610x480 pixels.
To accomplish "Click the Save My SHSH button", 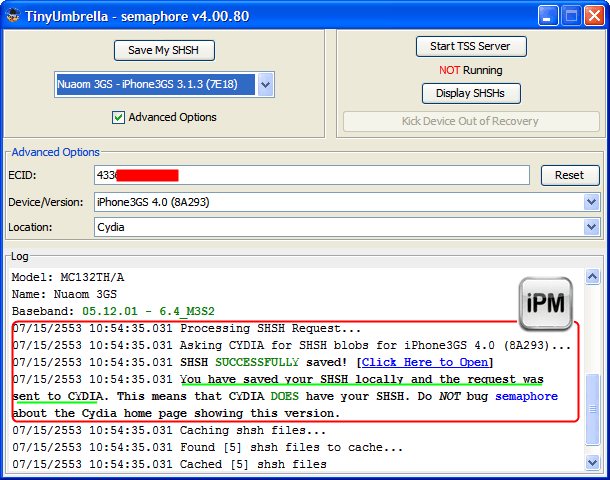I will pos(164,50).
